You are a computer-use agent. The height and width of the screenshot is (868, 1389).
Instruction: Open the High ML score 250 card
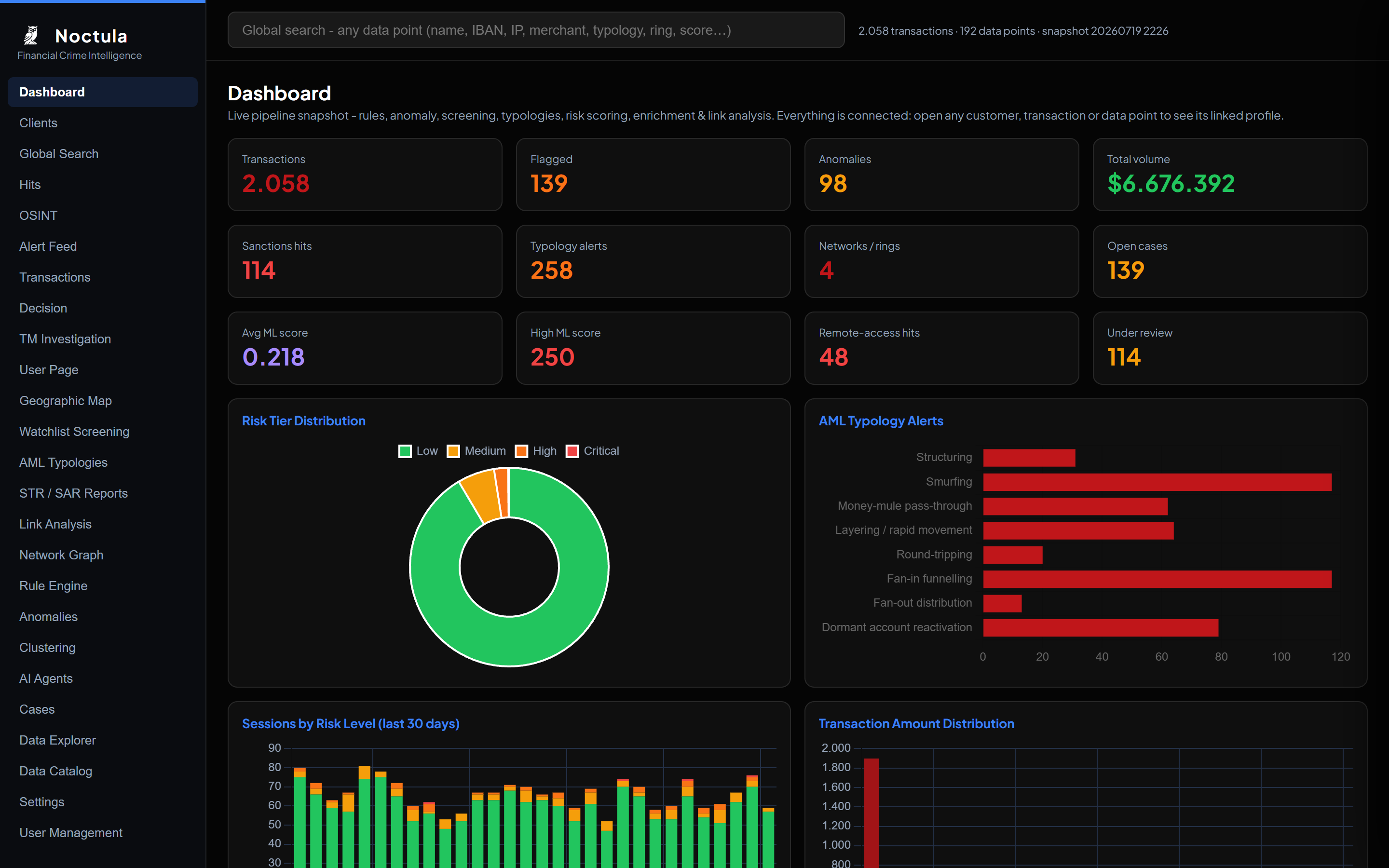coord(653,348)
